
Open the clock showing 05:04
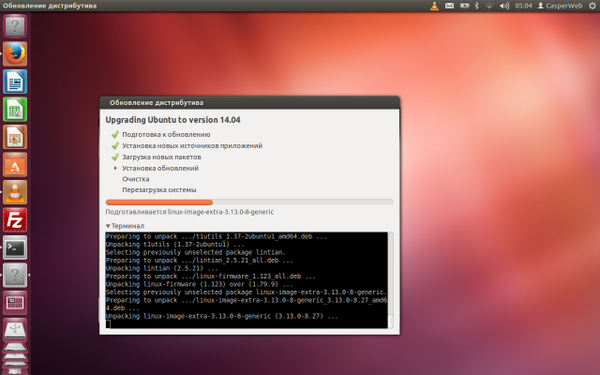click(x=523, y=6)
